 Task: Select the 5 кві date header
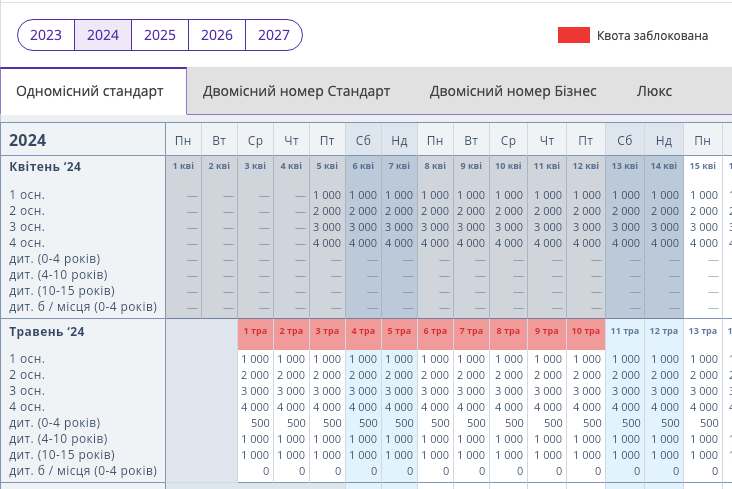point(327,166)
